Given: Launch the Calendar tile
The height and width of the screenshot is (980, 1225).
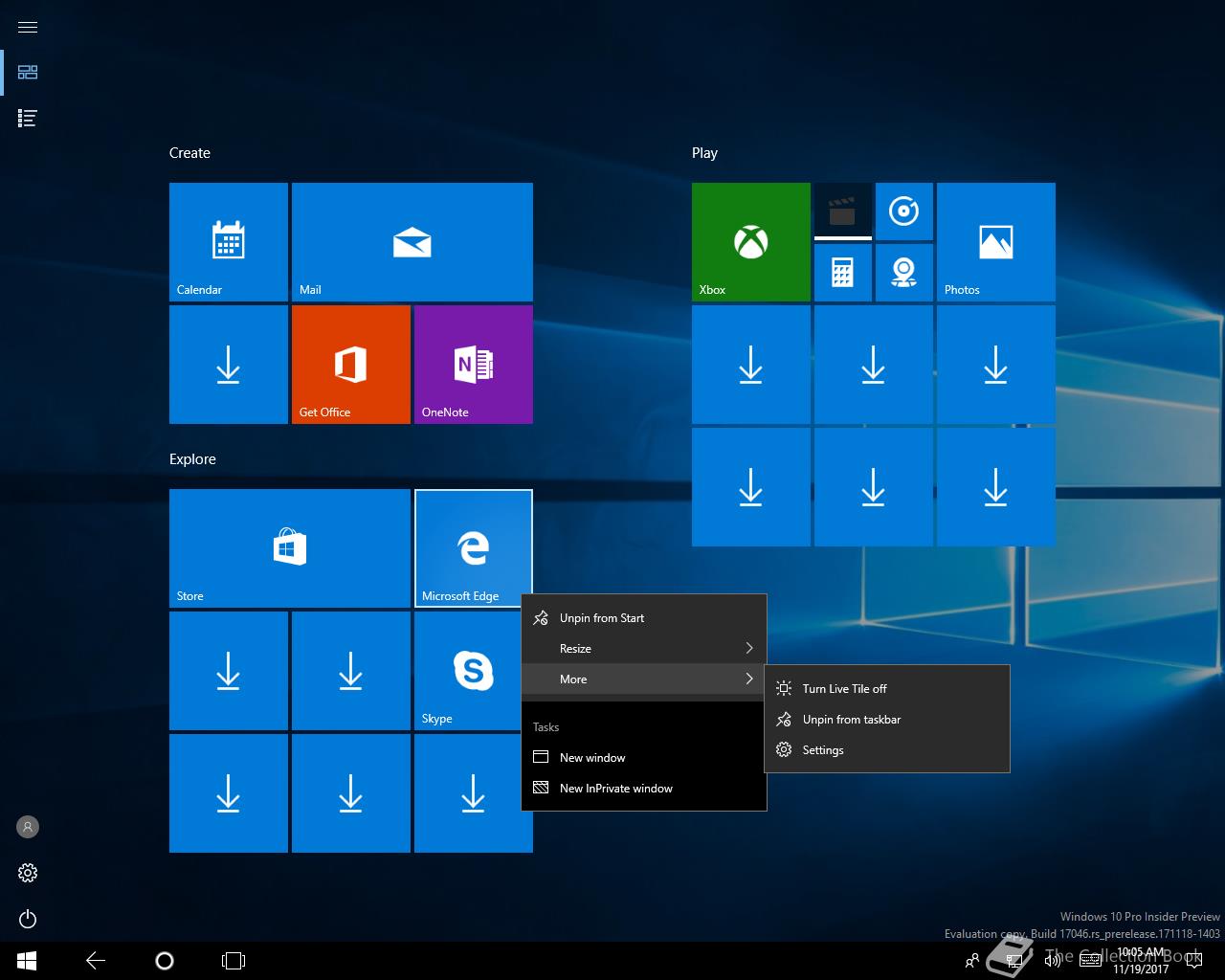Looking at the screenshot, I should 229,242.
